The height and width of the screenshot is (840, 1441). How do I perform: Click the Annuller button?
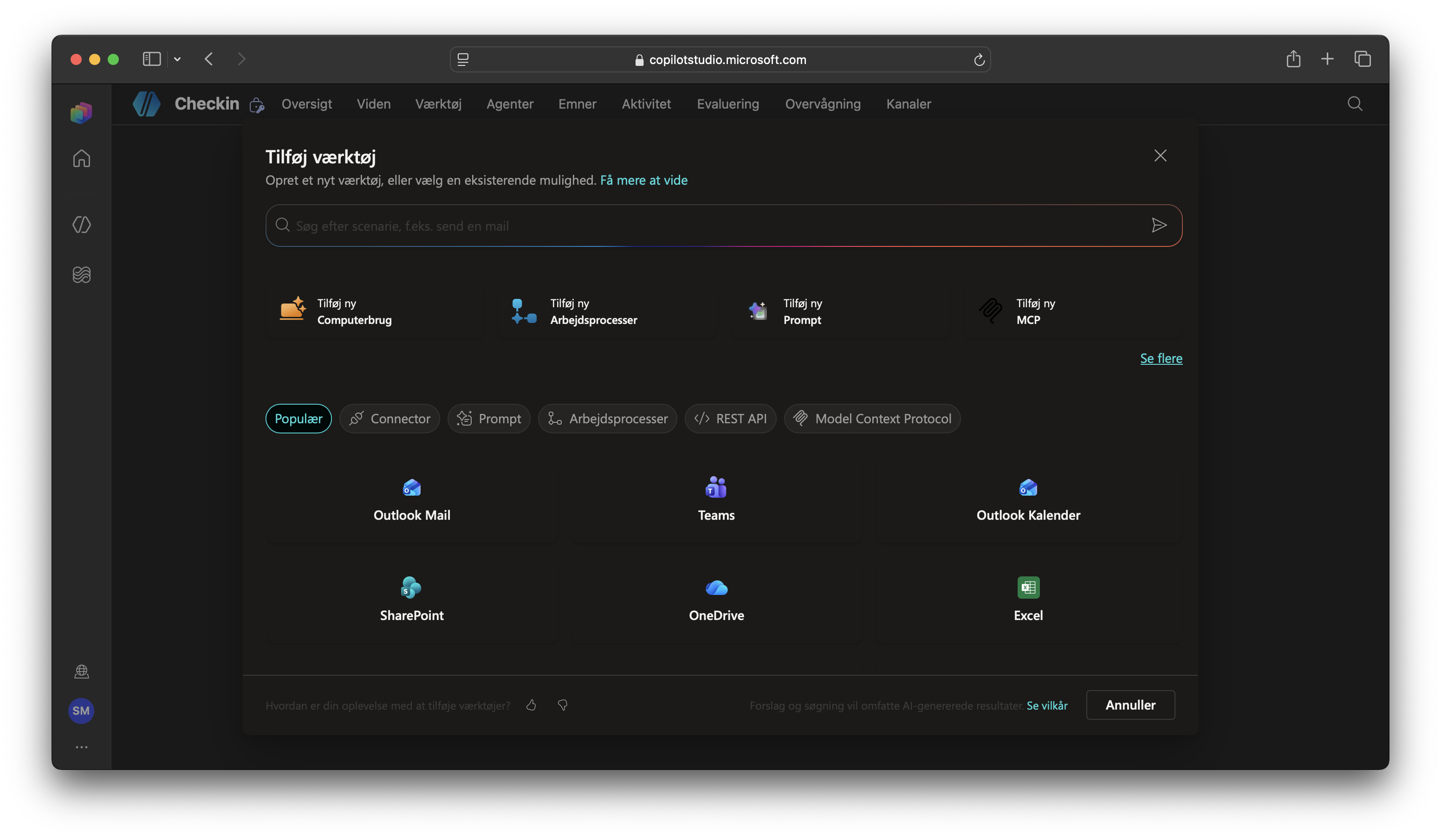1130,705
